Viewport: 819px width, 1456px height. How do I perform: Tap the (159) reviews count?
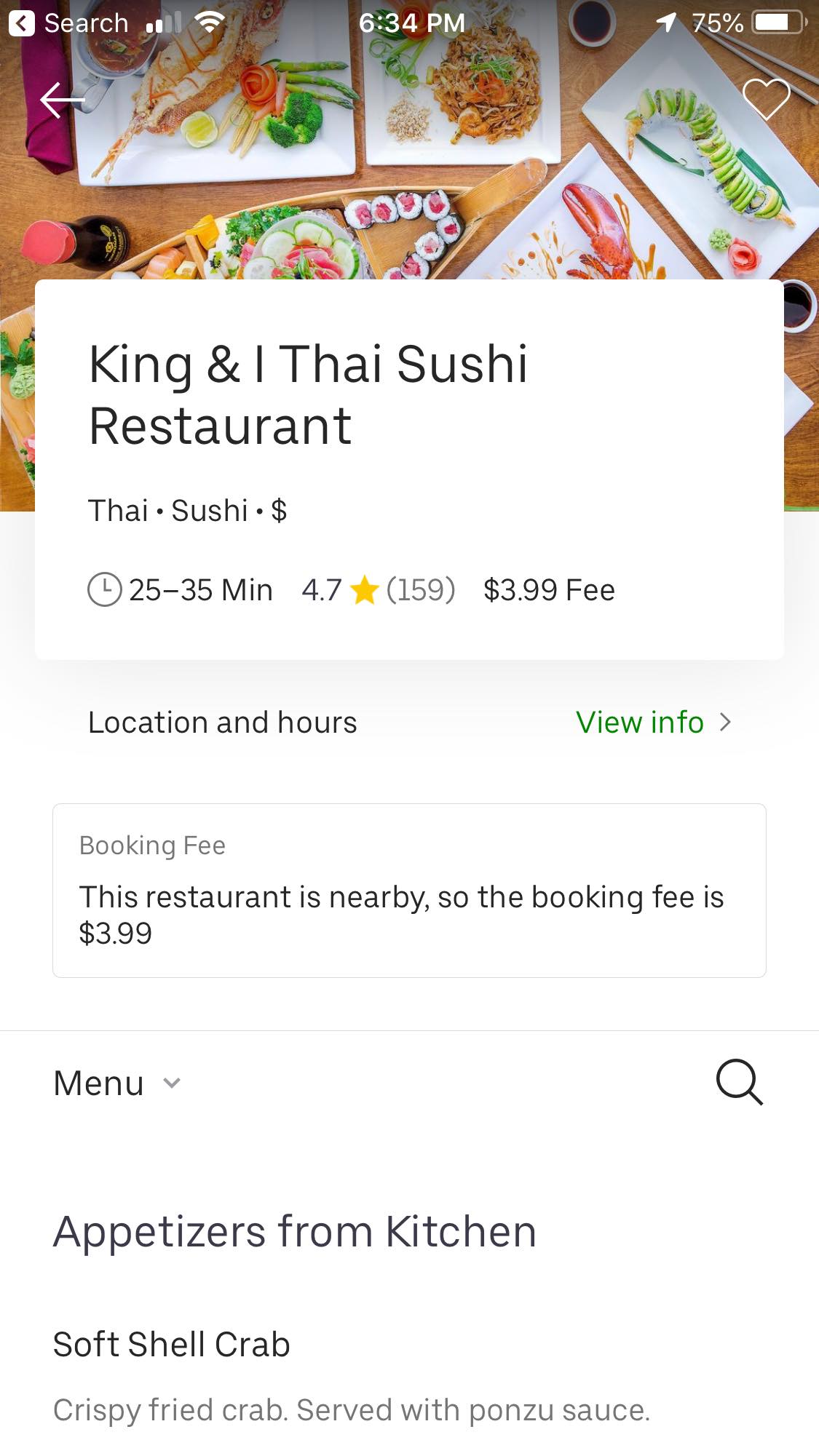(421, 590)
